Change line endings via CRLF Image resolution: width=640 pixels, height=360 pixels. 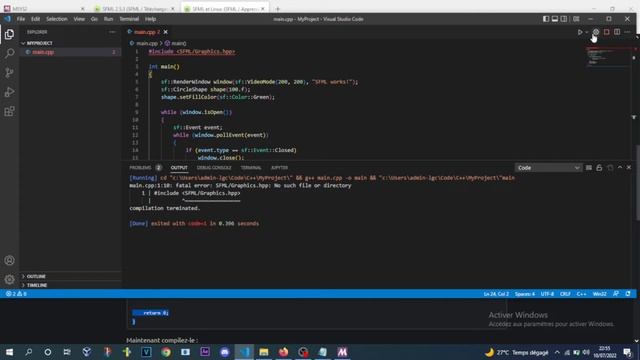[x=565, y=294]
